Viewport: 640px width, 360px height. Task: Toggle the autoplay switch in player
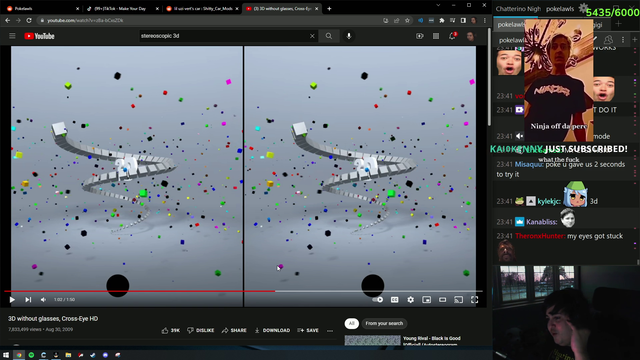378,300
